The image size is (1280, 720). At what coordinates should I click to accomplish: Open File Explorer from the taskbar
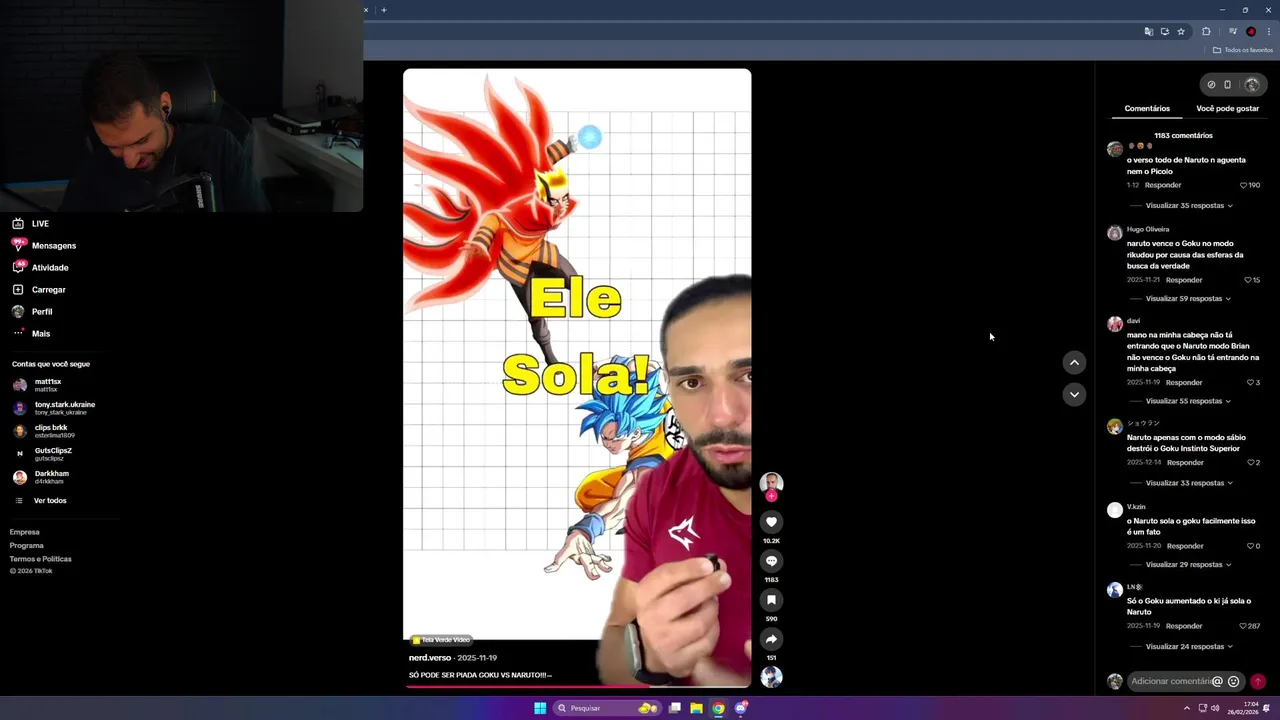coord(696,708)
